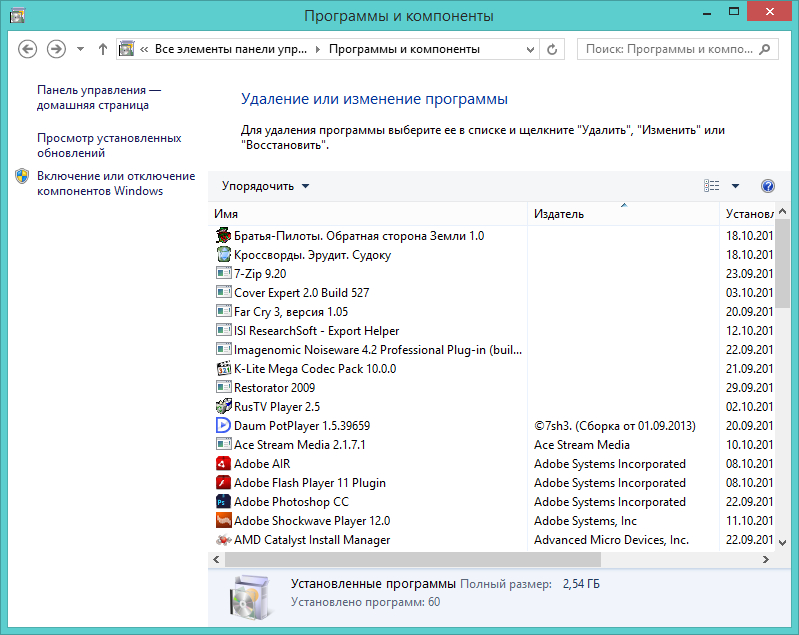Click the install date of RusTV Player
The width and height of the screenshot is (799, 635).
coord(749,407)
